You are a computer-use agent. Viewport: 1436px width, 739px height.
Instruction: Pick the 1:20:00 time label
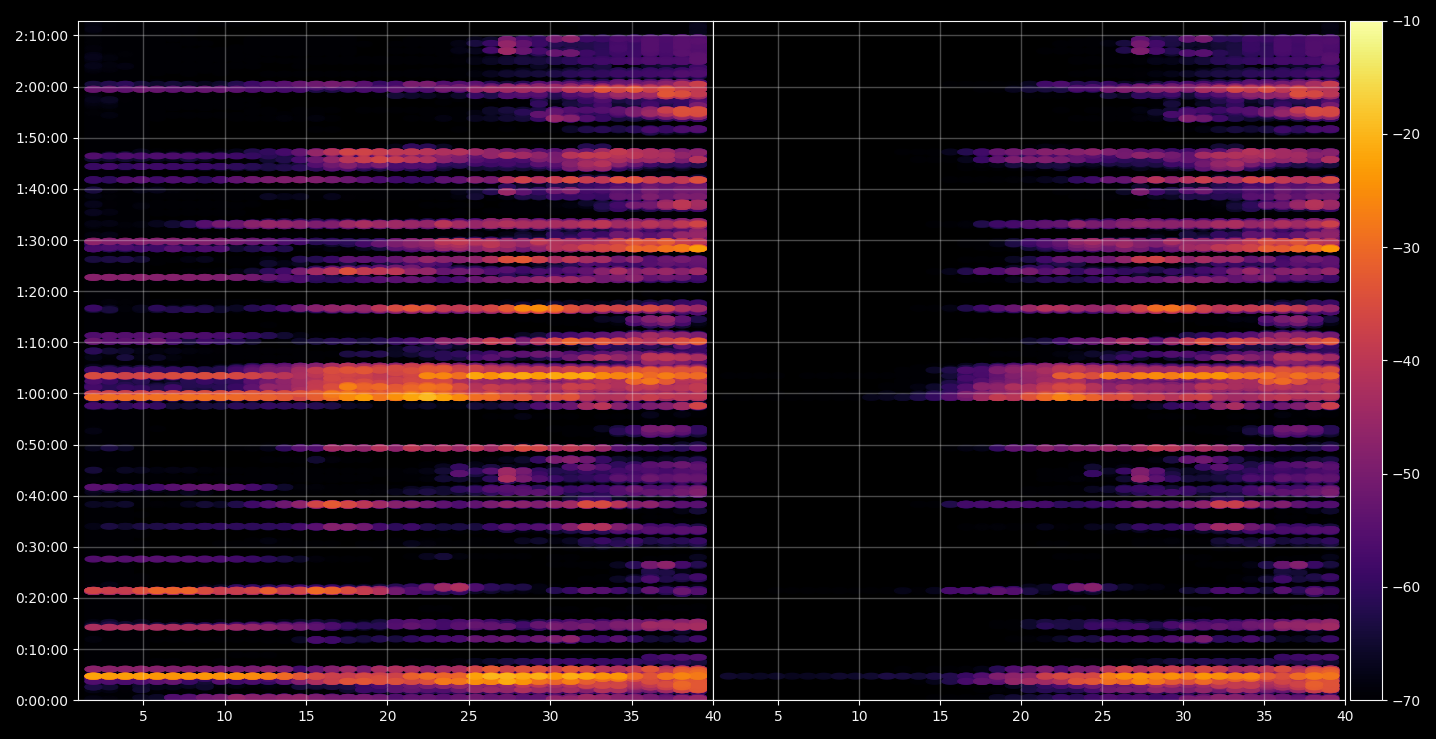41,292
